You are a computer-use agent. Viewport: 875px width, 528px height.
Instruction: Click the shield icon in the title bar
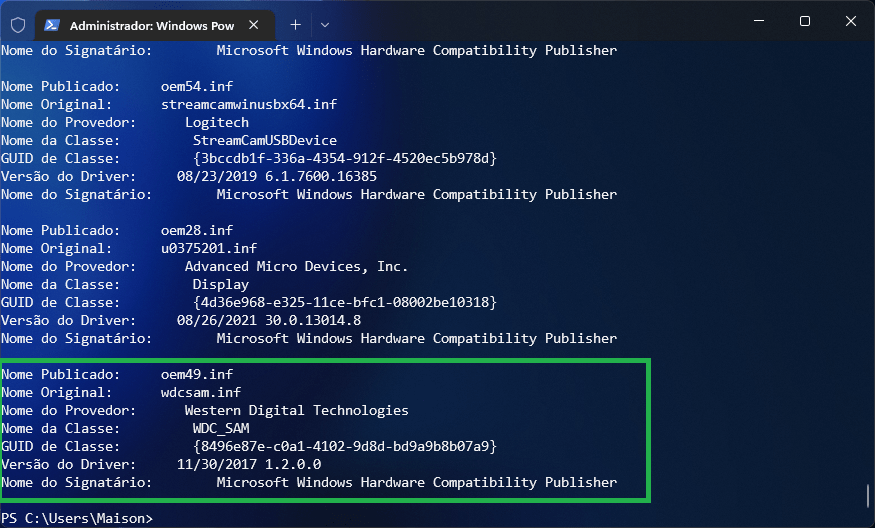click(18, 25)
